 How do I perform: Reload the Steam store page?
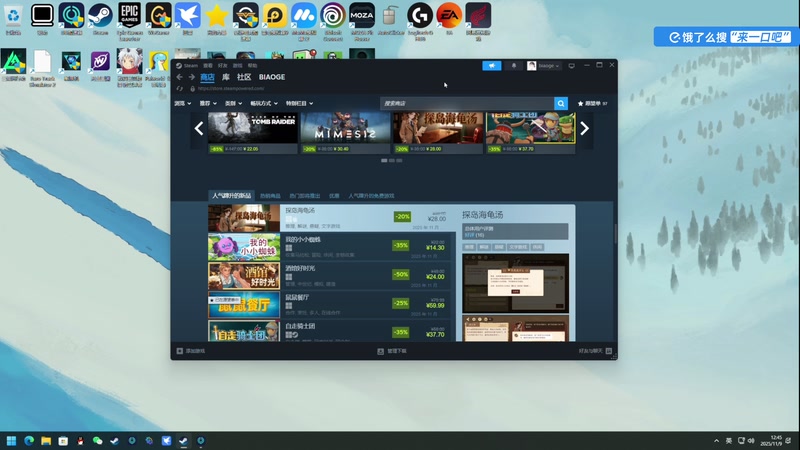tap(180, 88)
